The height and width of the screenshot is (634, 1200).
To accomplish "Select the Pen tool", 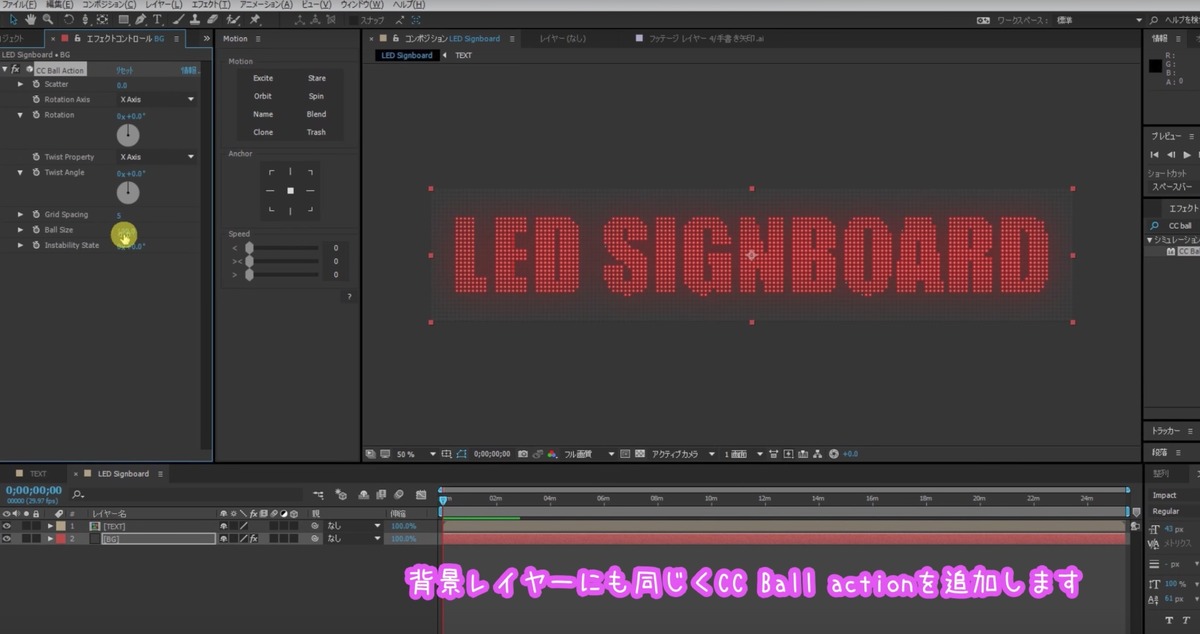I will pyautogui.click(x=141, y=18).
